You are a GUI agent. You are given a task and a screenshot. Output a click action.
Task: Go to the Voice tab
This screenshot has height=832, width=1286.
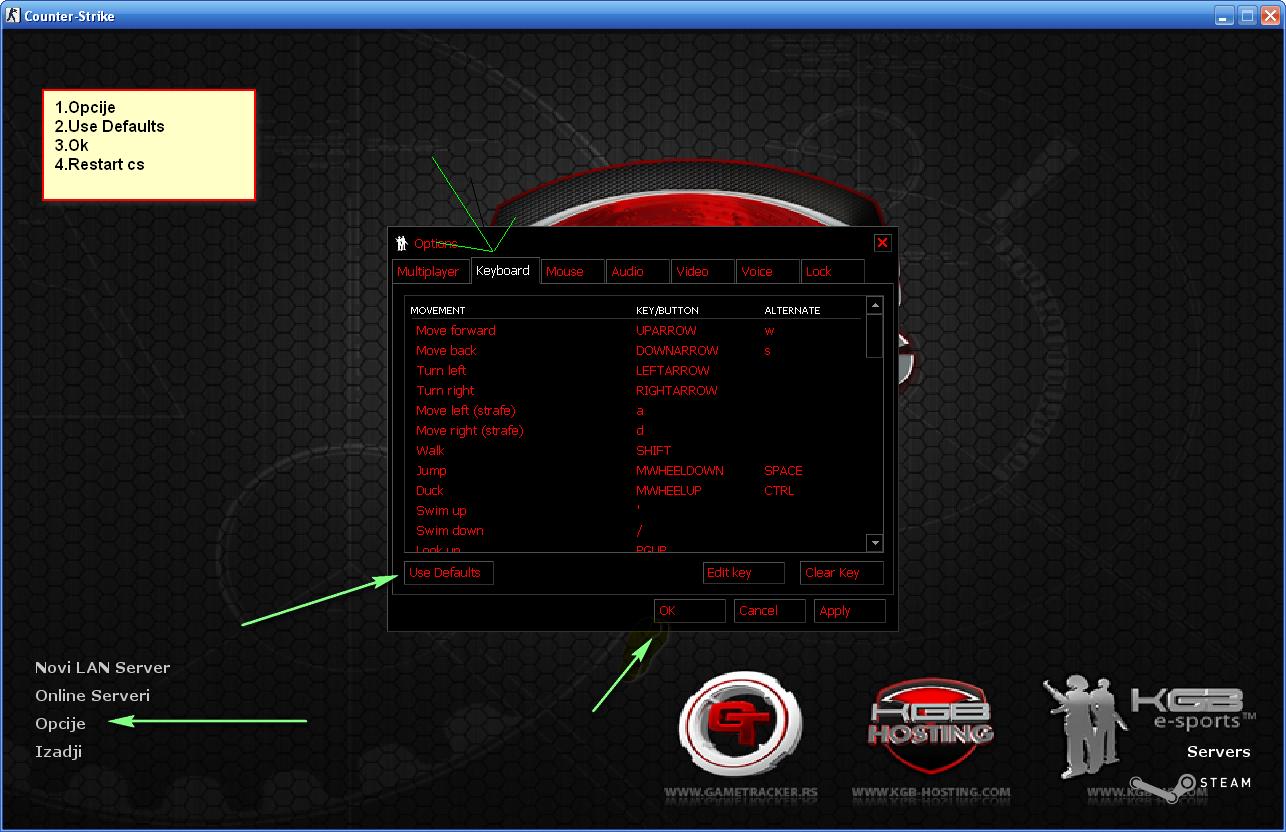(x=768, y=271)
